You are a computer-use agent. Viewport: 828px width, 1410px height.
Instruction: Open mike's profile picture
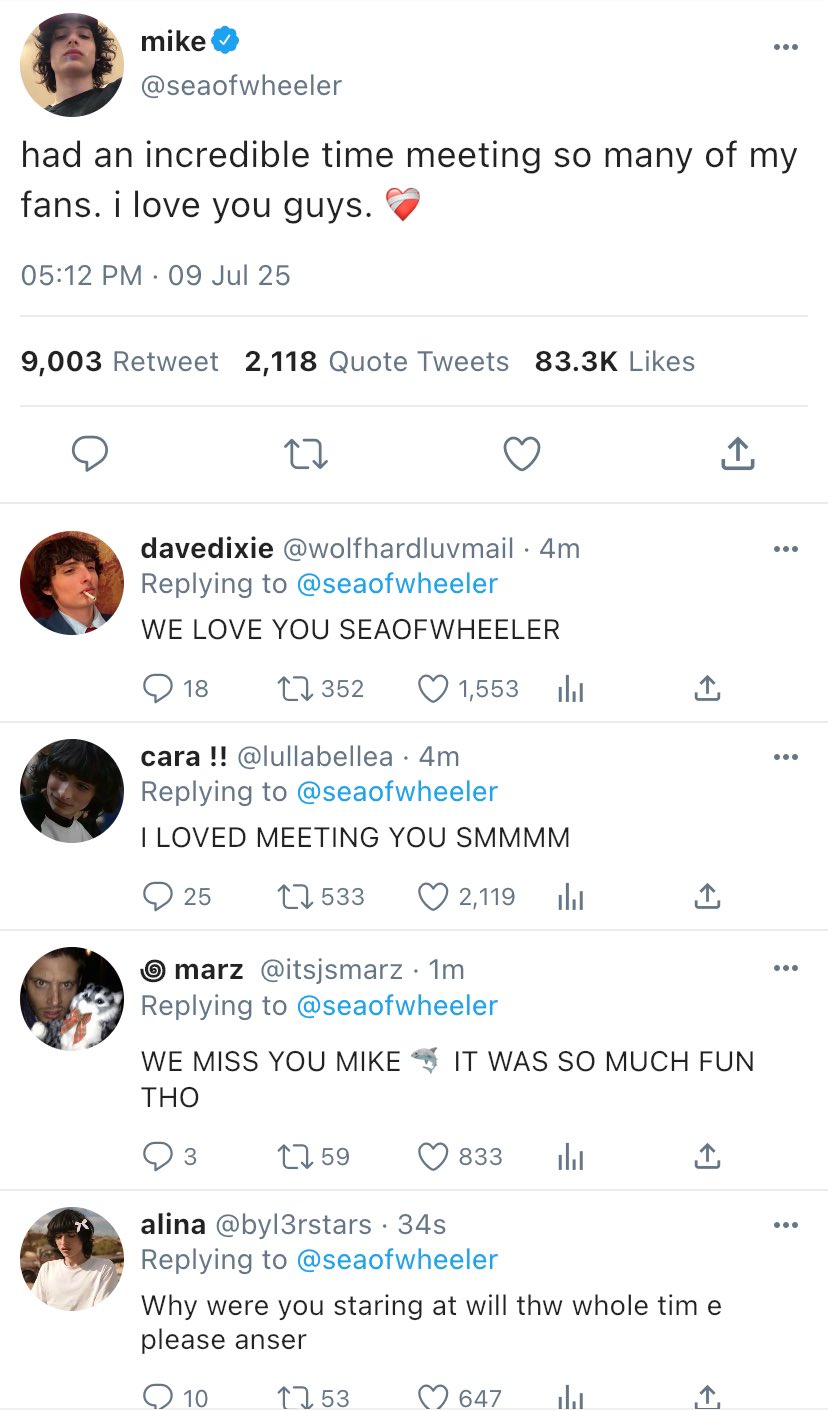tap(72, 65)
